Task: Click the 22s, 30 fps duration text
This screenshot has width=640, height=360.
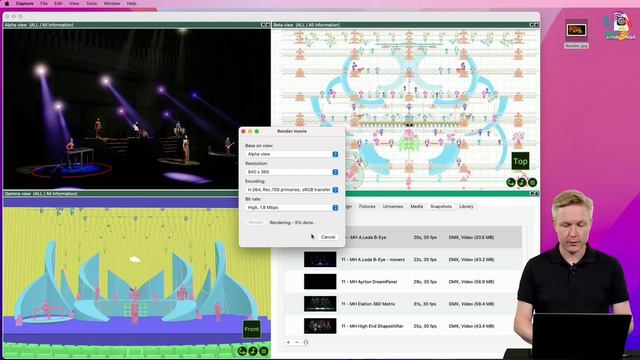Action: (x=425, y=260)
